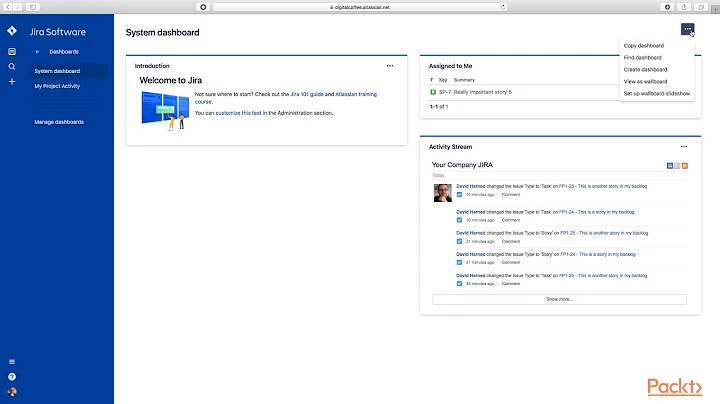Open Introduction gadget options menu
Viewport: 720px width, 404px height.
tap(390, 66)
